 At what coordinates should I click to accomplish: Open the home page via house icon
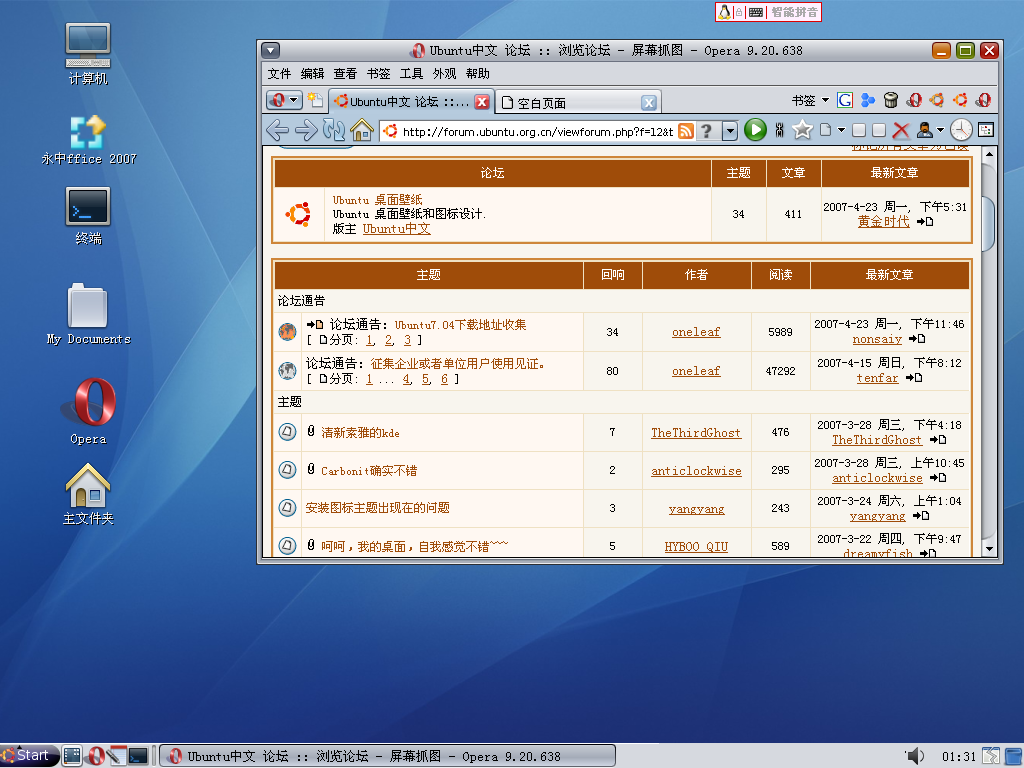(362, 130)
